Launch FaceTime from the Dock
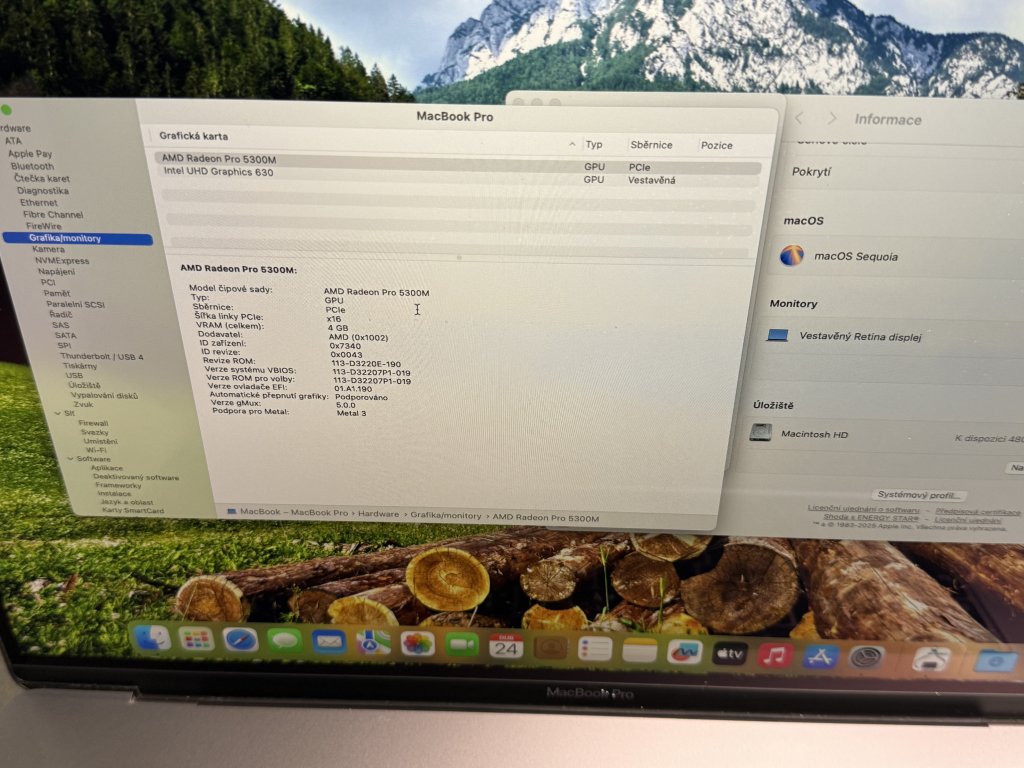1024x768 pixels. coord(462,646)
